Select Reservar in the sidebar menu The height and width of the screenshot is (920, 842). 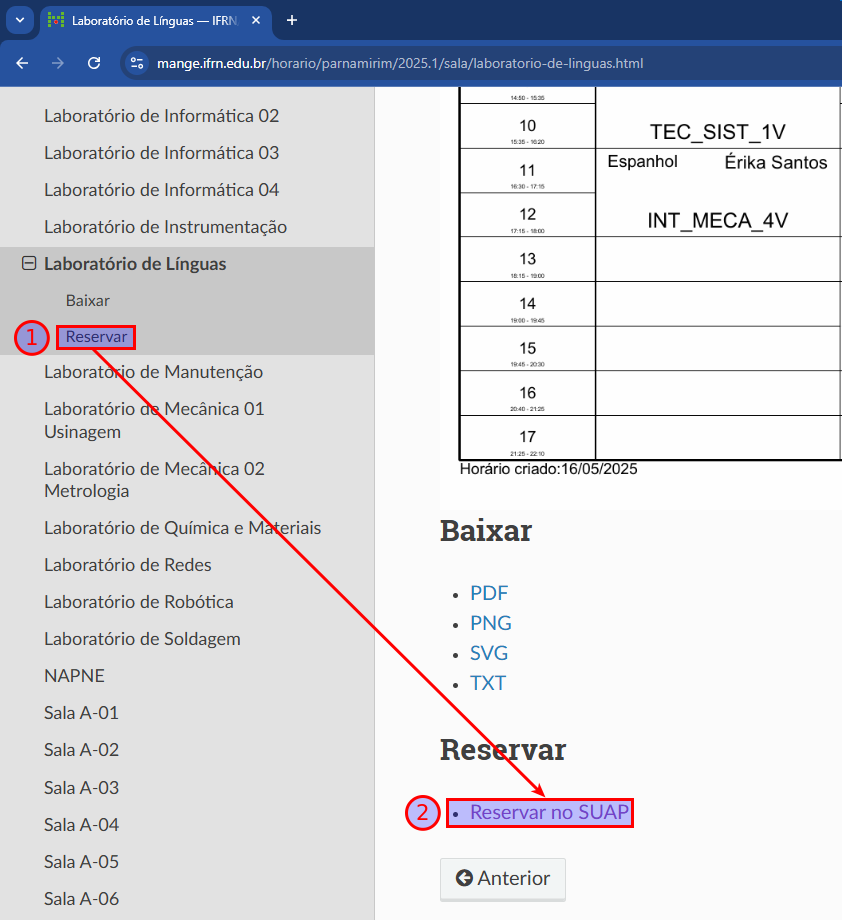click(x=95, y=337)
